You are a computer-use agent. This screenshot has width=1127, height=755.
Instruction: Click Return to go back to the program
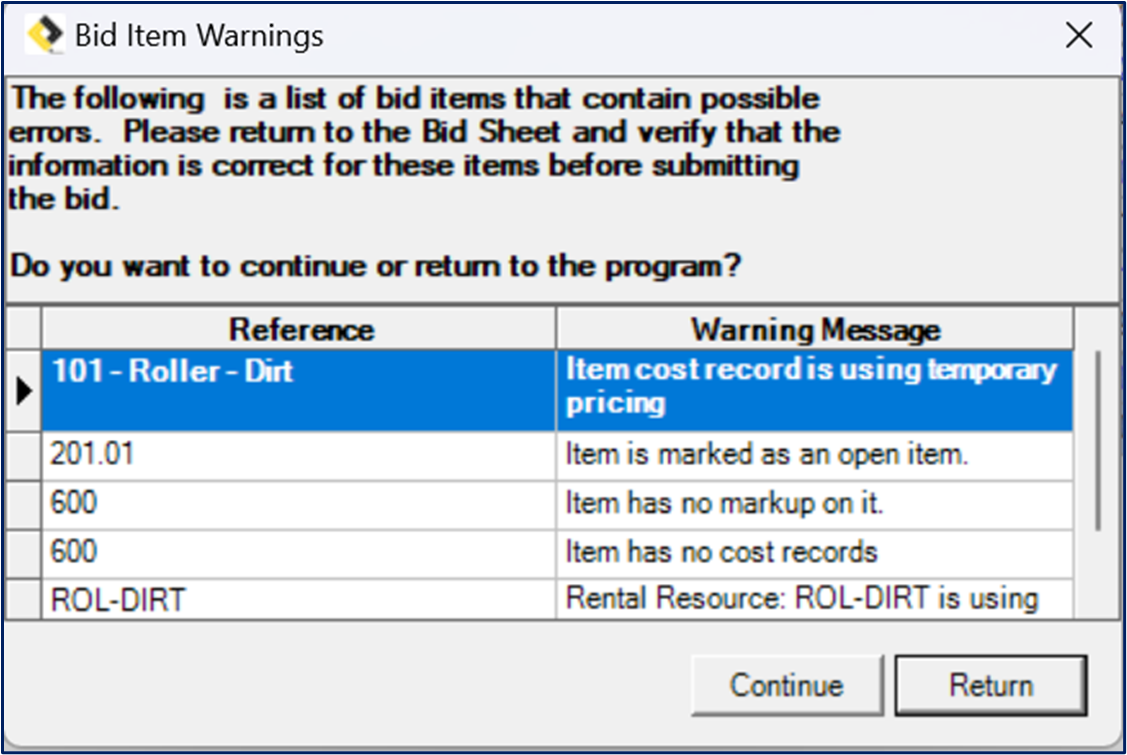pyautogui.click(x=991, y=685)
